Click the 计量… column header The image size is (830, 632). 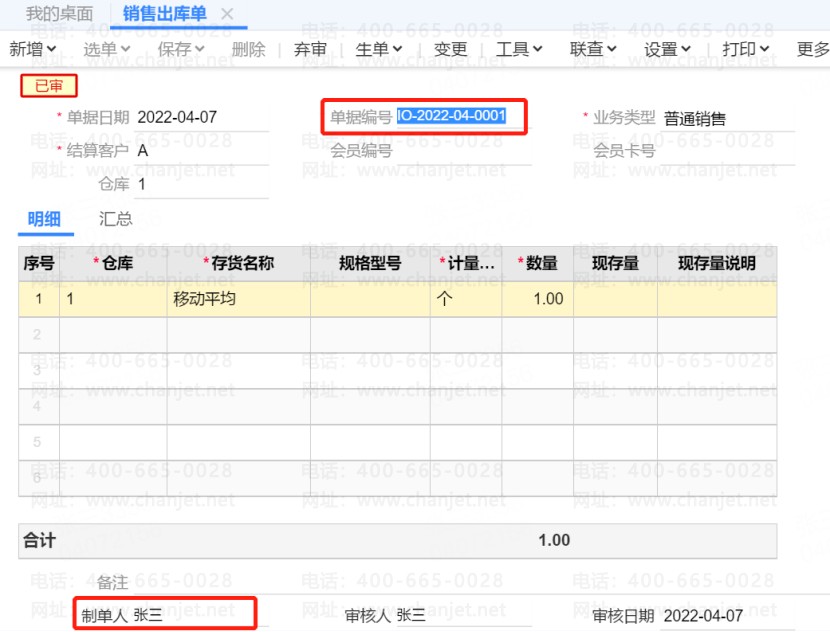pyautogui.click(x=466, y=263)
